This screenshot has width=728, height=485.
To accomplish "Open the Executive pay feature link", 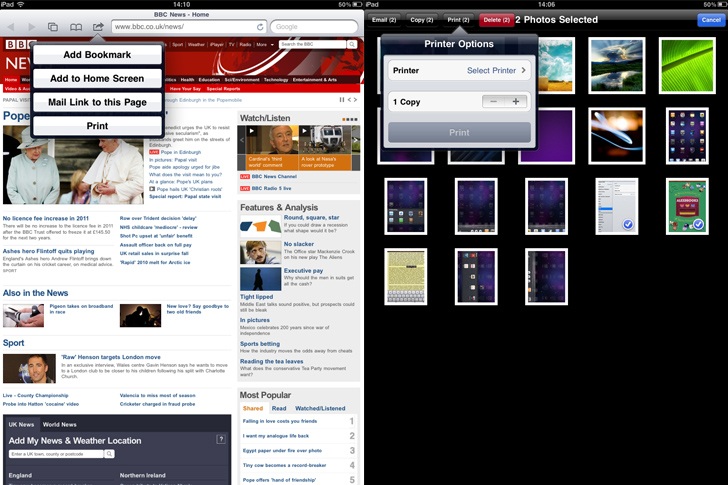I will tap(303, 271).
